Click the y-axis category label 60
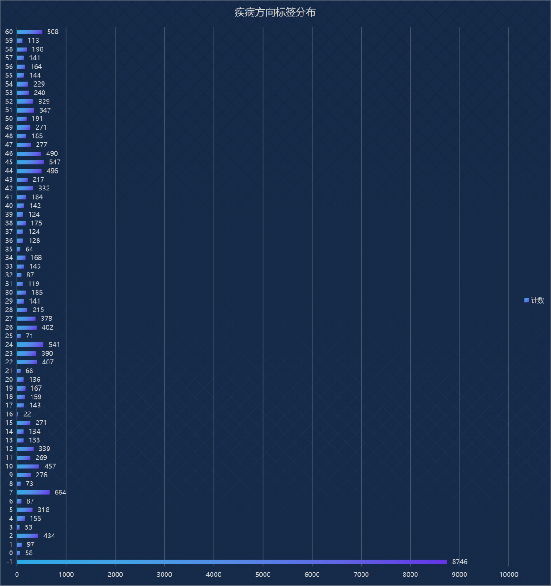Image resolution: width=551 pixels, height=586 pixels. pos(9,32)
